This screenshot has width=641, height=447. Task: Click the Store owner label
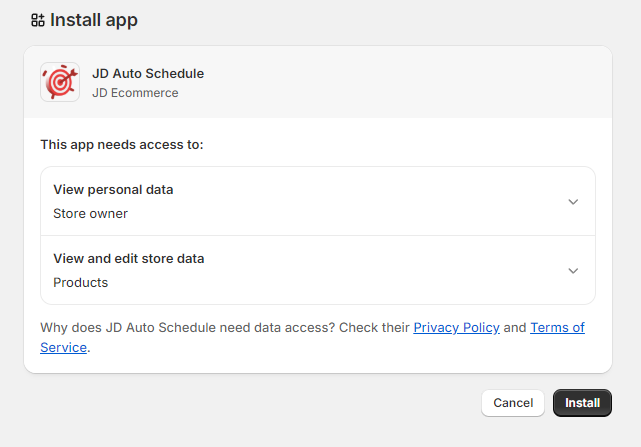(90, 213)
